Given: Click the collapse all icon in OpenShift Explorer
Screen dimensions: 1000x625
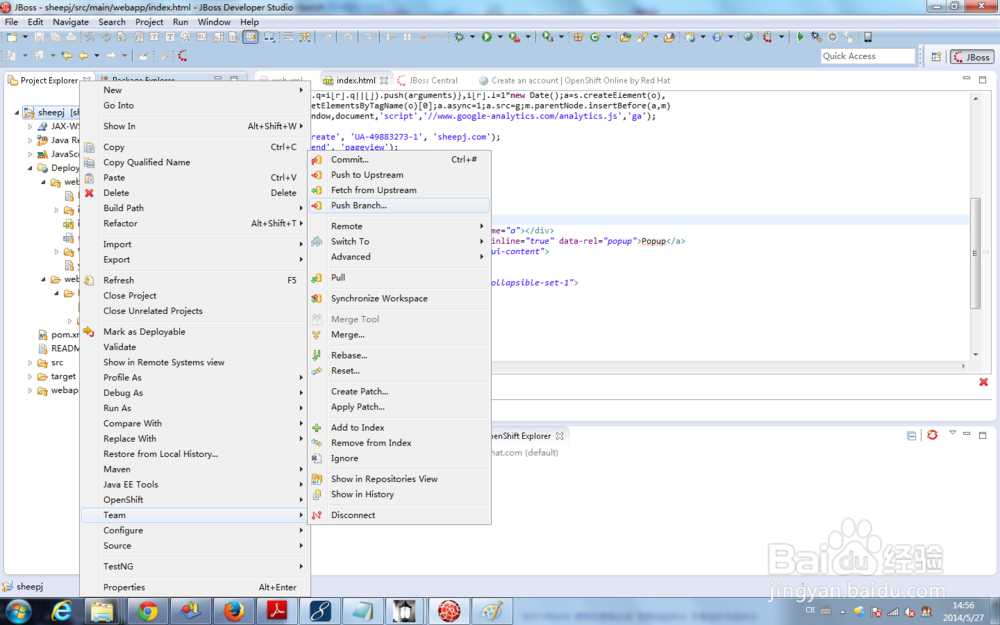Looking at the screenshot, I should (x=911, y=436).
